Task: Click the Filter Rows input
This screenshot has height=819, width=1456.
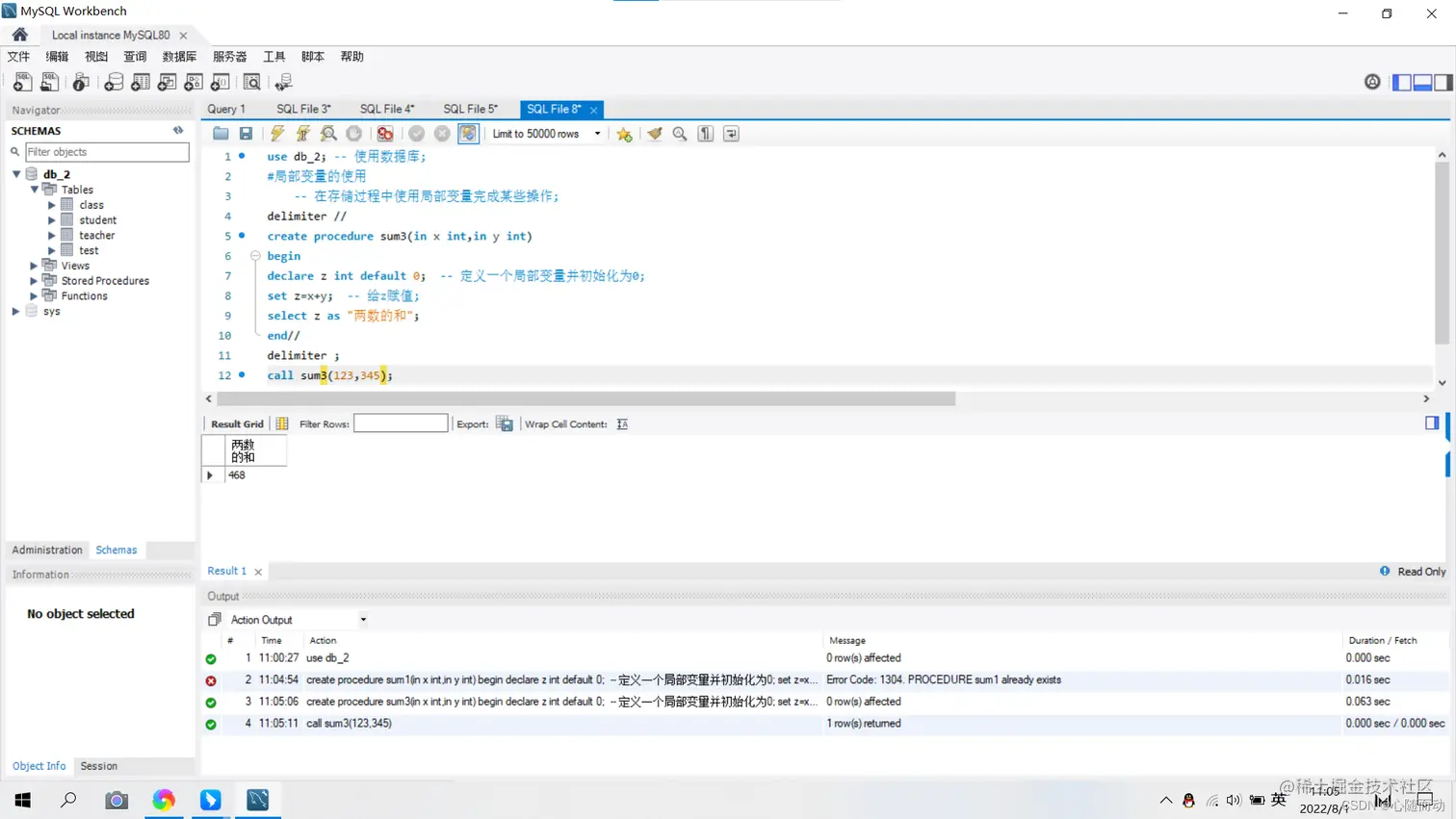Action: (x=401, y=423)
